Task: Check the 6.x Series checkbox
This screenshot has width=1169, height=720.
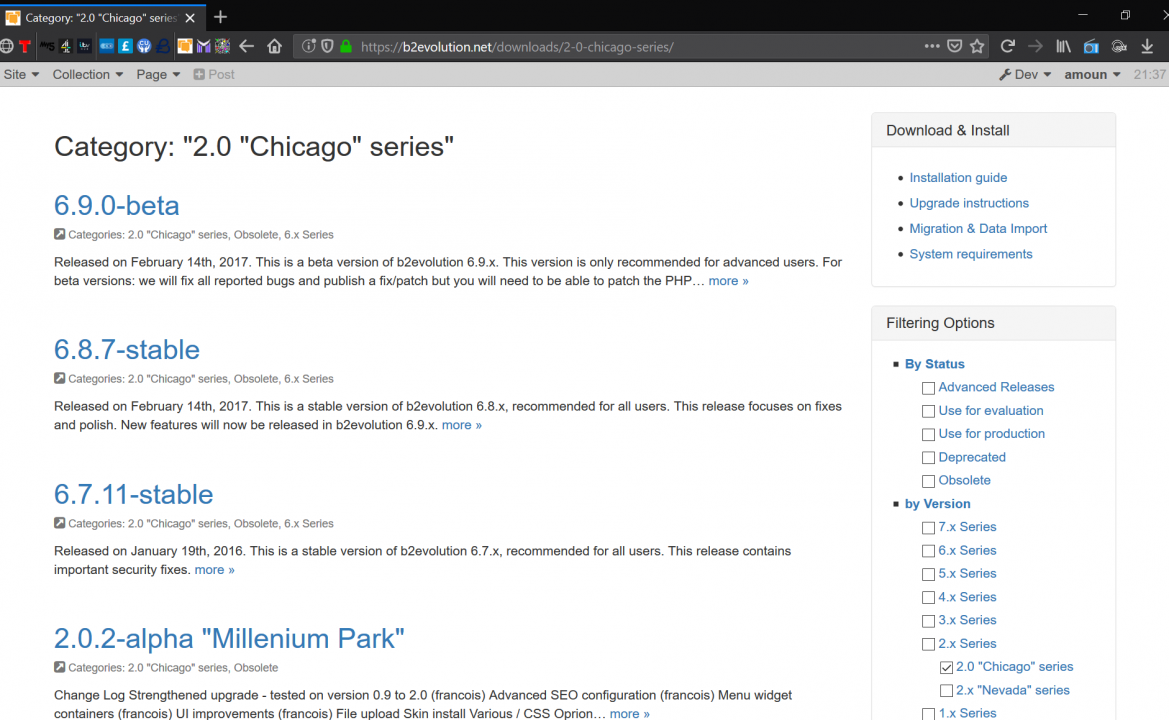Action: 928,551
